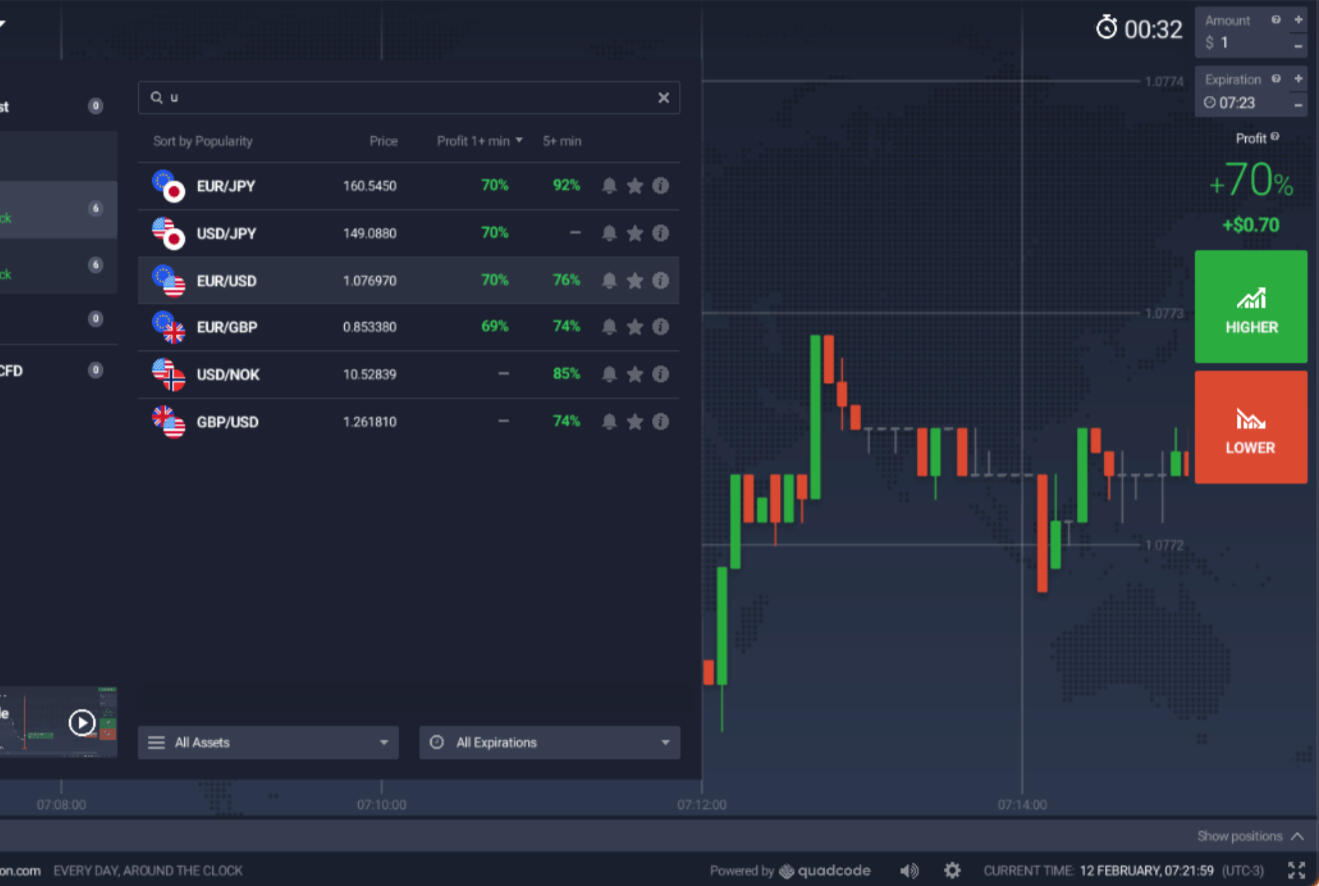Toggle favorite star for EUR/JPY
Viewport: 1319px width, 886px height.
[x=634, y=186]
